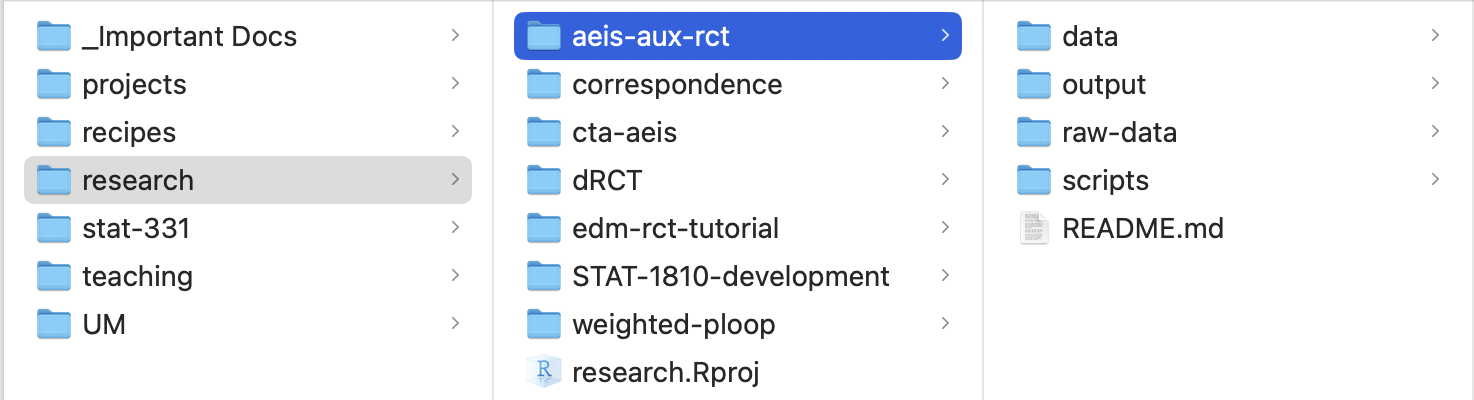Expand the output folder chevron
Image resolution: width=1474 pixels, height=400 pixels.
[x=1435, y=84]
